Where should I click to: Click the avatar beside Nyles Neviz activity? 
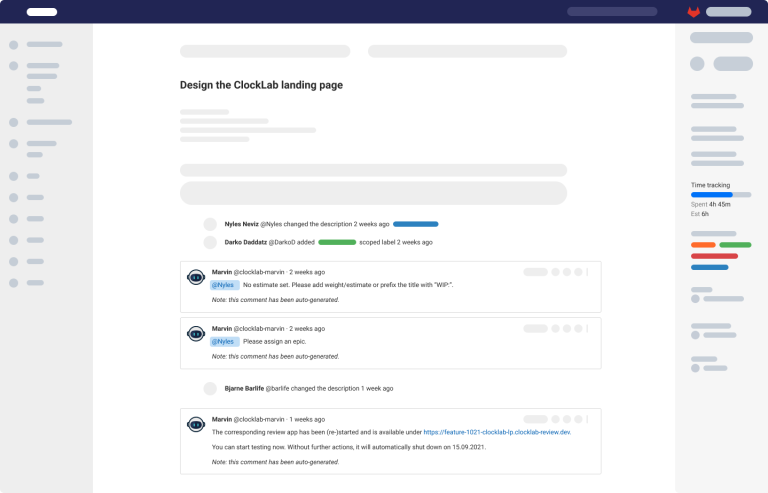coord(210,224)
